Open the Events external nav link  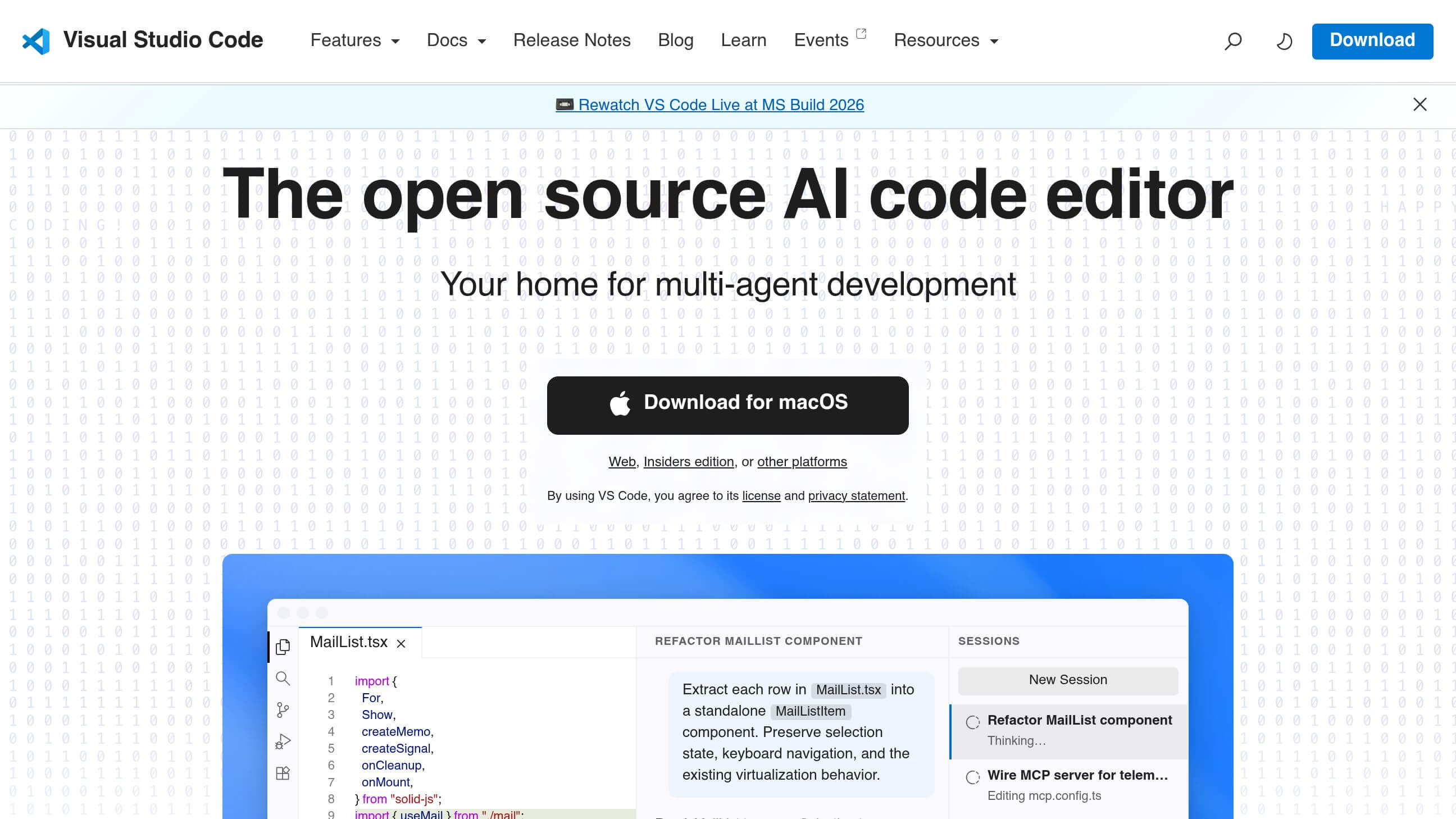tap(830, 40)
